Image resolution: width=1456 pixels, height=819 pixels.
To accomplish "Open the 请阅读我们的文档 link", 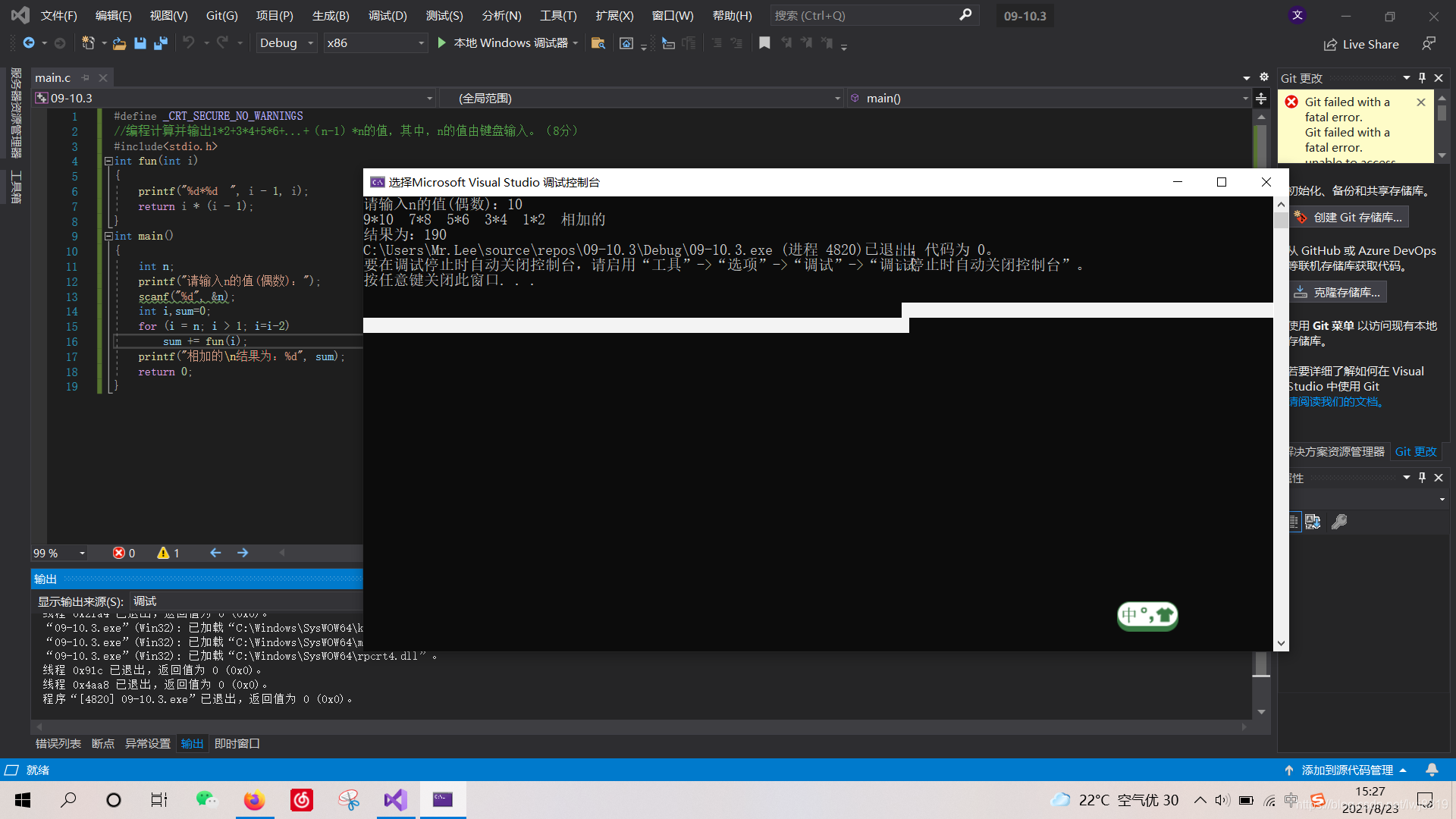I will 1337,401.
